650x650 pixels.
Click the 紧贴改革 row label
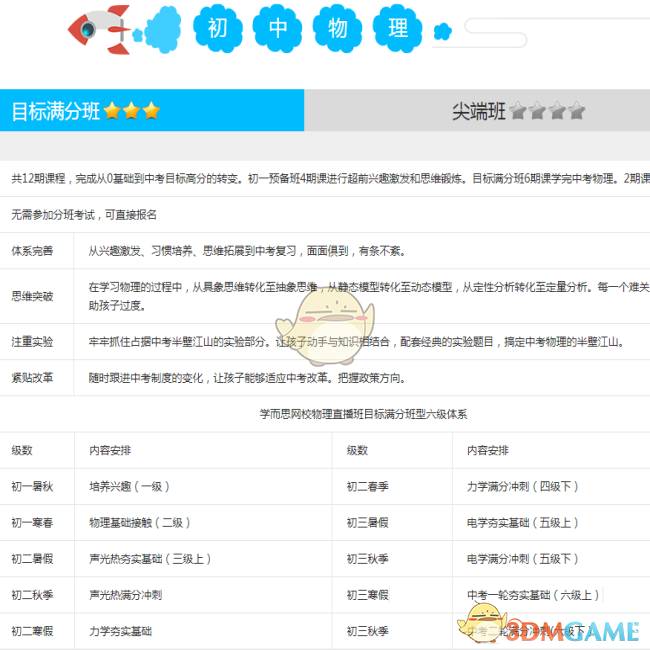[x=32, y=378]
